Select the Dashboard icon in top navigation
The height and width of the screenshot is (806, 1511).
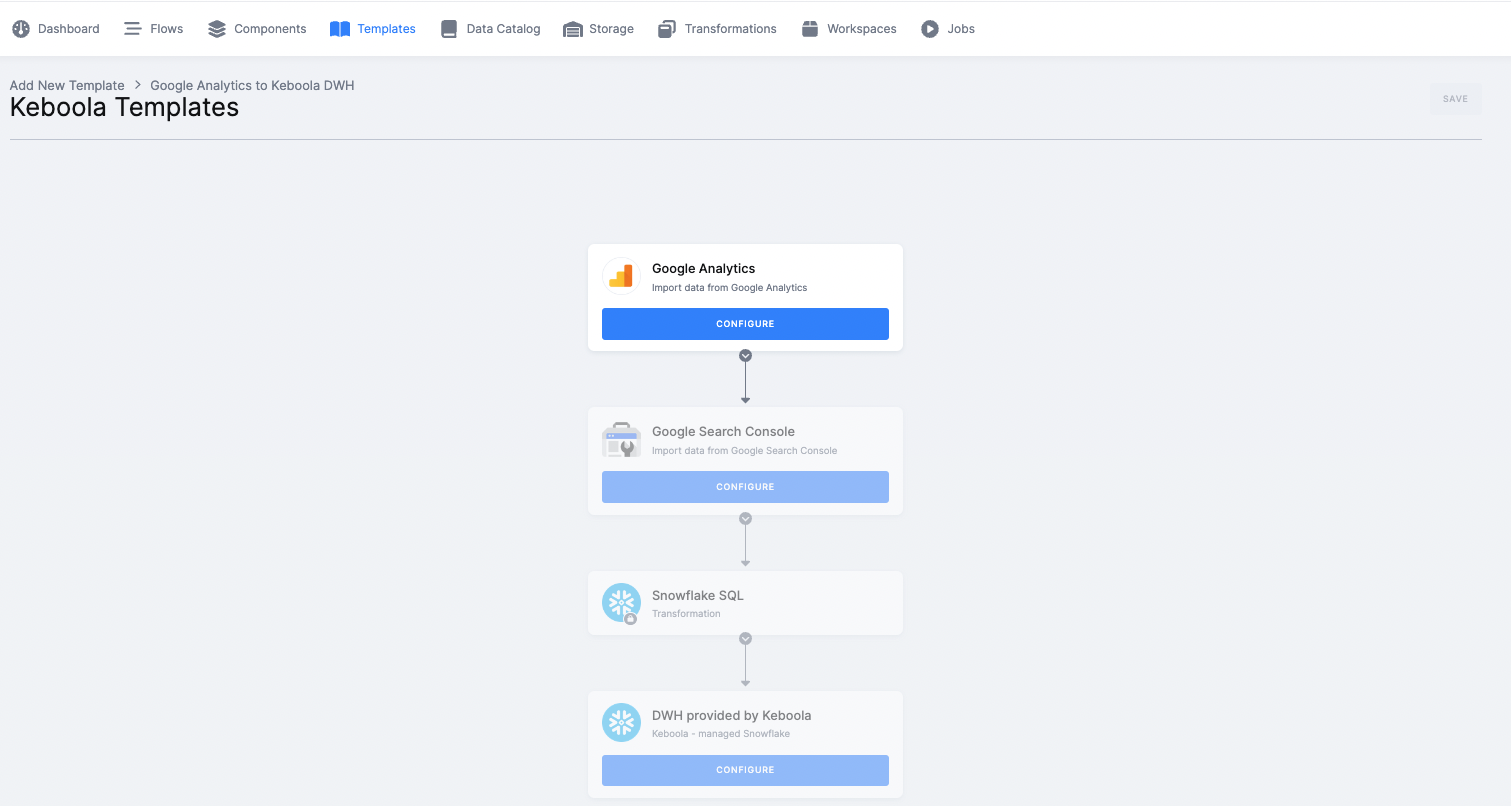click(21, 28)
